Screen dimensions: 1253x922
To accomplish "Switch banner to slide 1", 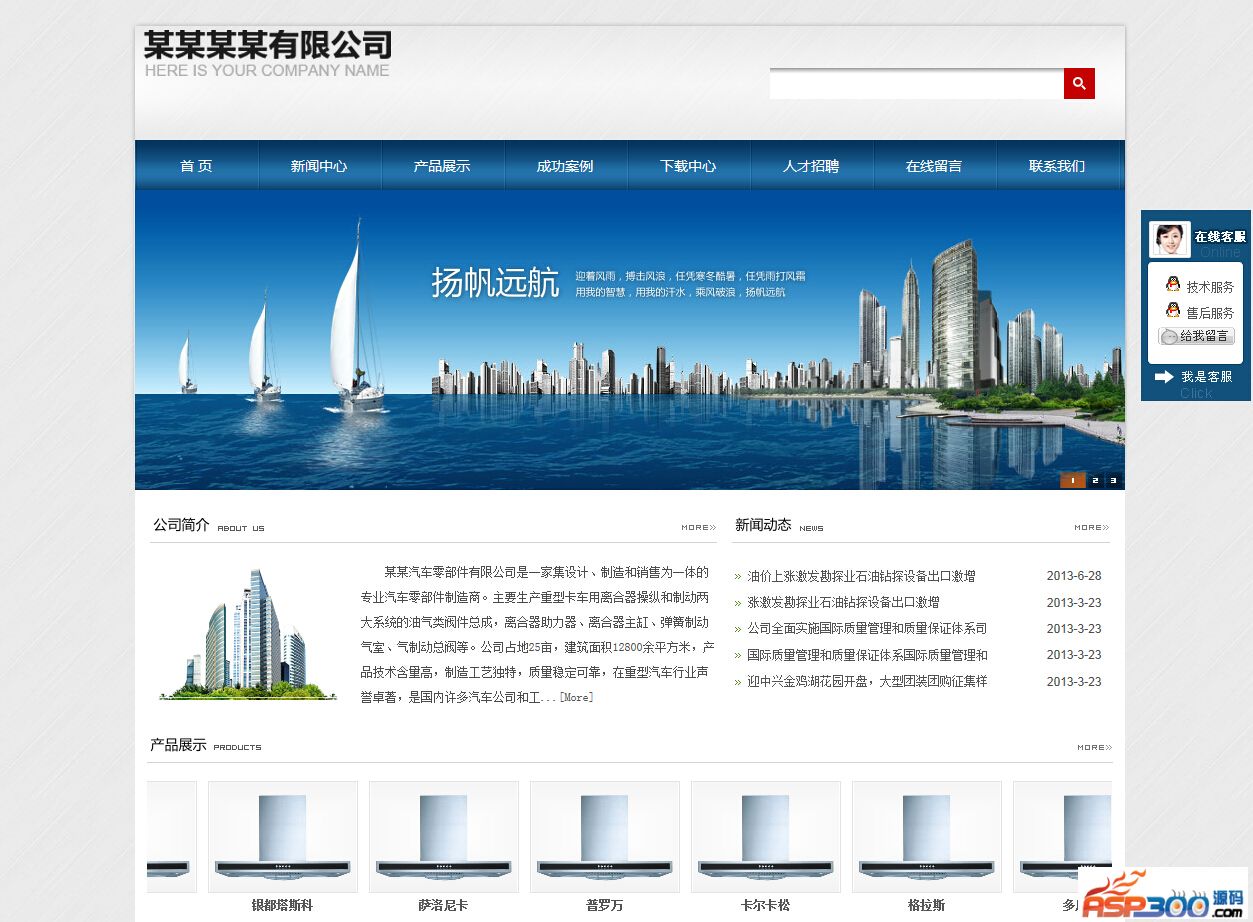I will (x=1072, y=481).
